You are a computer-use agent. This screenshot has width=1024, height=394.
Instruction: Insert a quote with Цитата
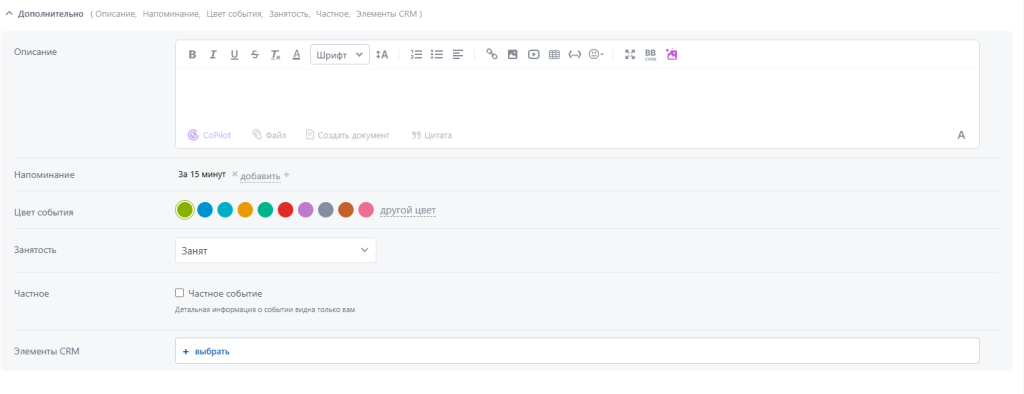click(432, 135)
